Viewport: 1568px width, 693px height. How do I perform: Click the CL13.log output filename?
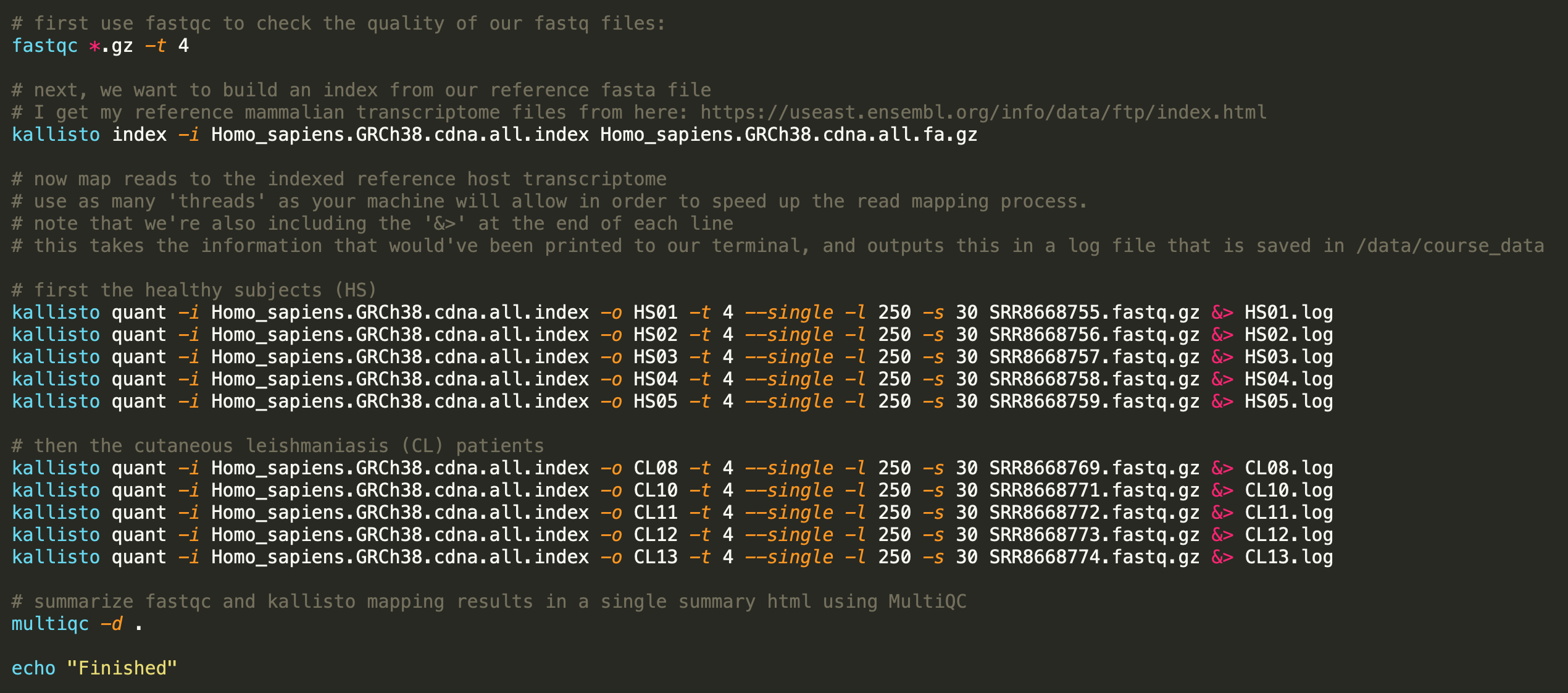(1288, 558)
